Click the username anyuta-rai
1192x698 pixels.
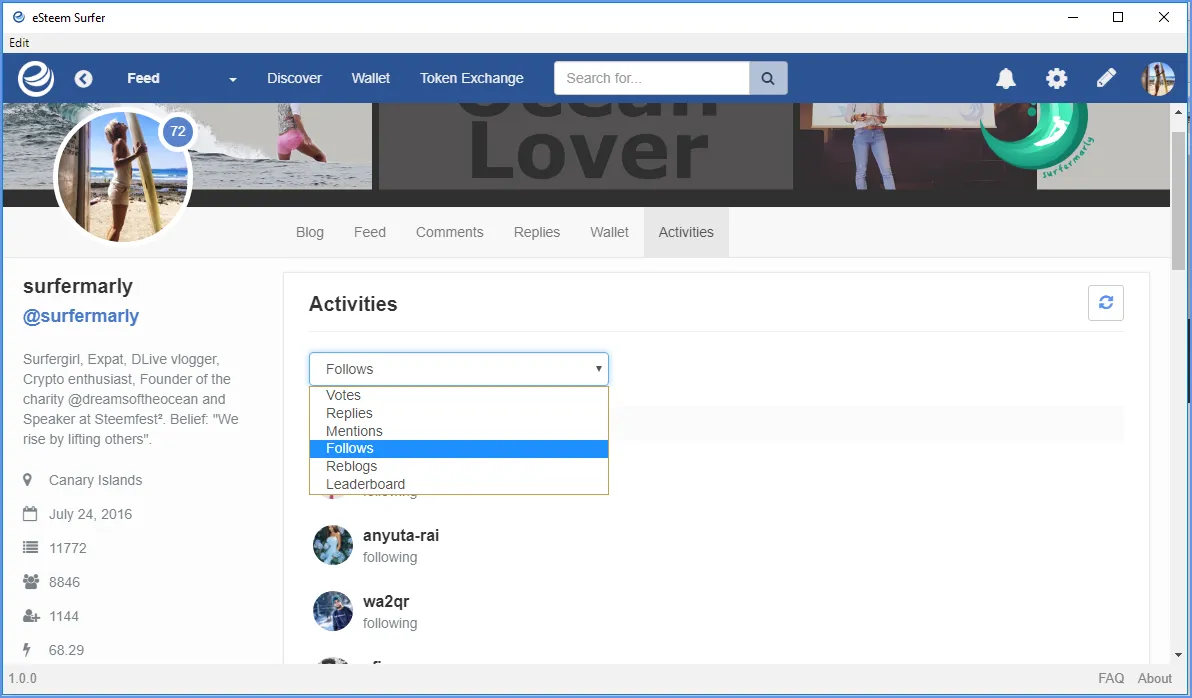tap(401, 535)
